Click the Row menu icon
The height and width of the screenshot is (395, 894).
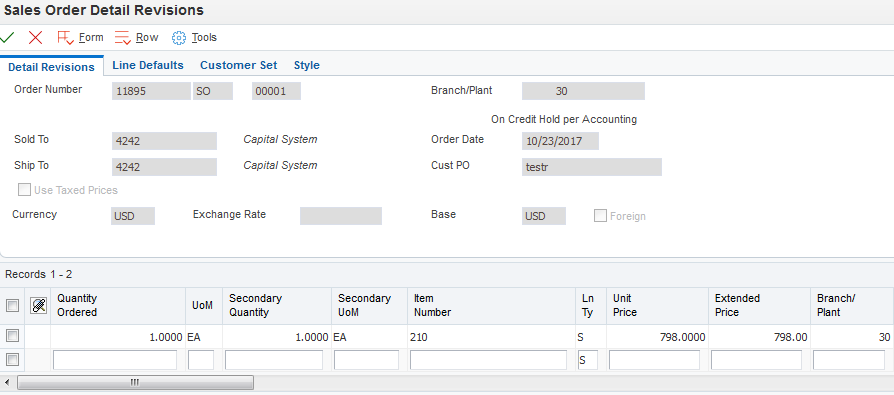coord(123,38)
